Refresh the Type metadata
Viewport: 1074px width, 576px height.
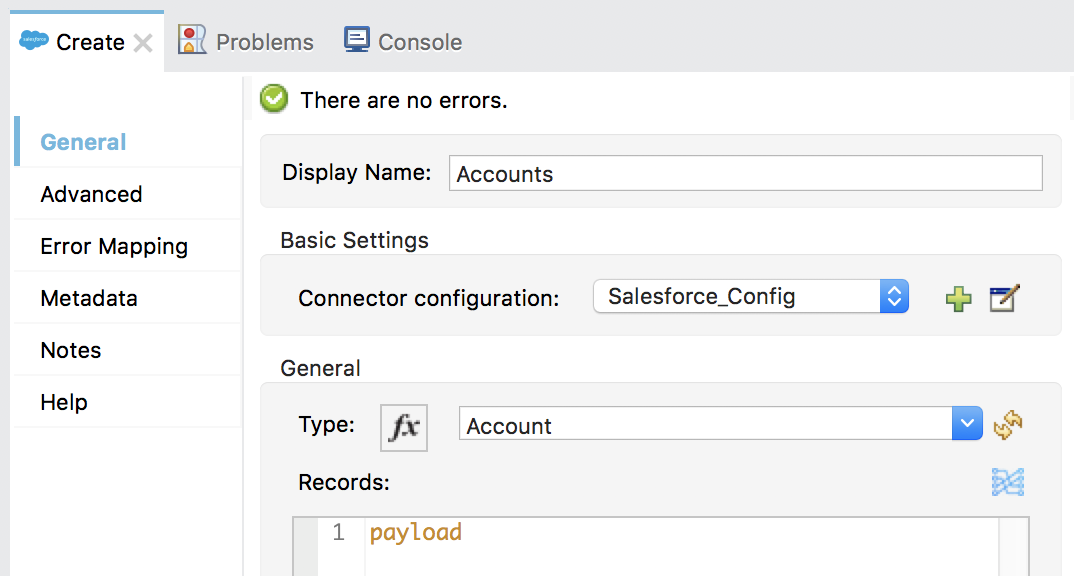pyautogui.click(x=1008, y=425)
